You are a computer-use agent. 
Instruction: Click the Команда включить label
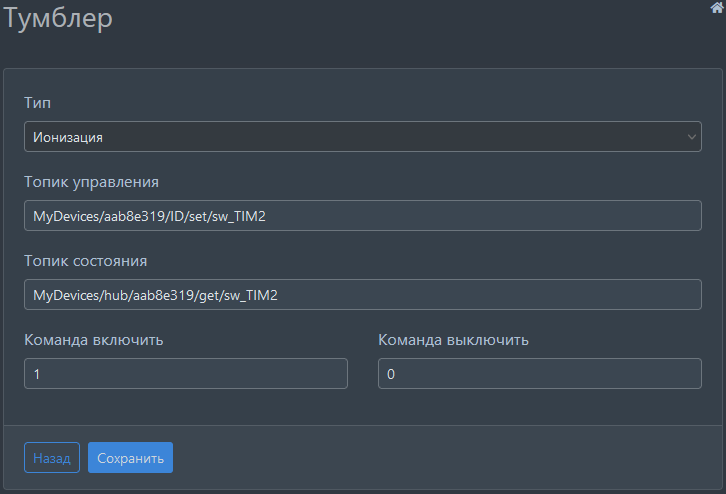click(x=94, y=340)
